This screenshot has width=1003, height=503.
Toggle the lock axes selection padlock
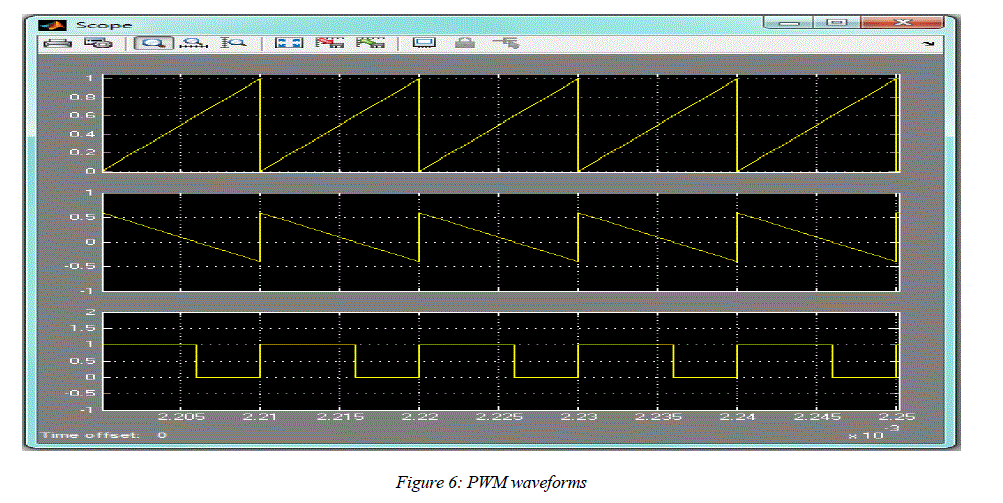(464, 43)
